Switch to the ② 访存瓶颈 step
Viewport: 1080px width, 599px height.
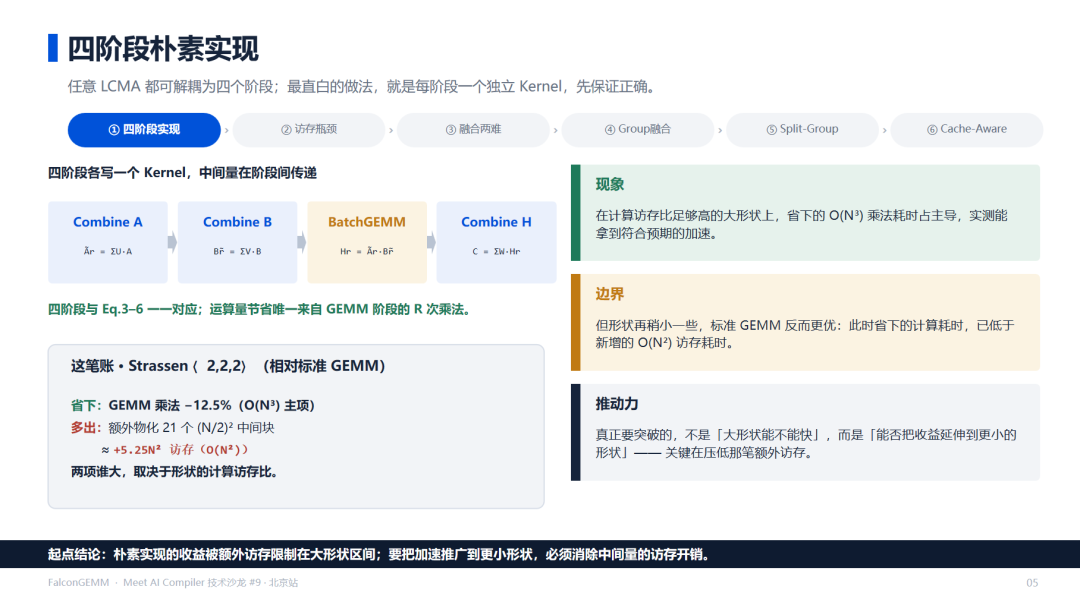click(309, 129)
